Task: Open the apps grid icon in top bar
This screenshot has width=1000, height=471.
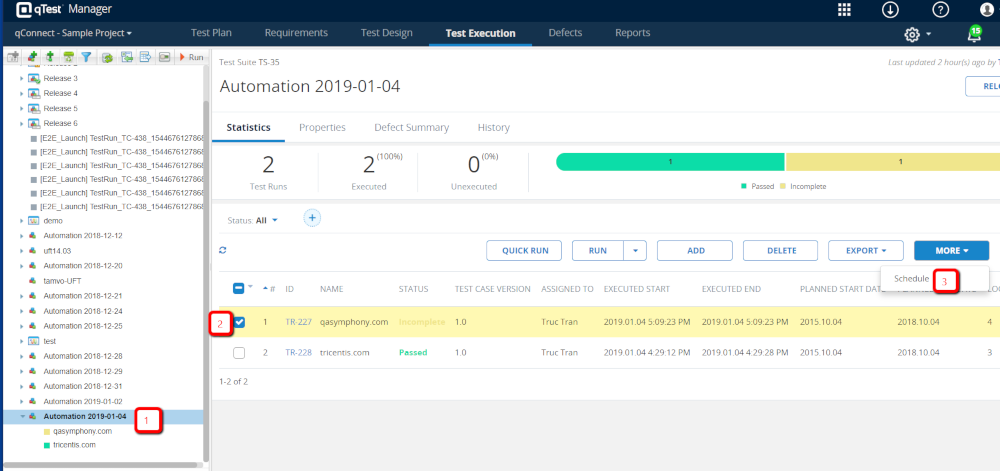Action: tap(844, 10)
